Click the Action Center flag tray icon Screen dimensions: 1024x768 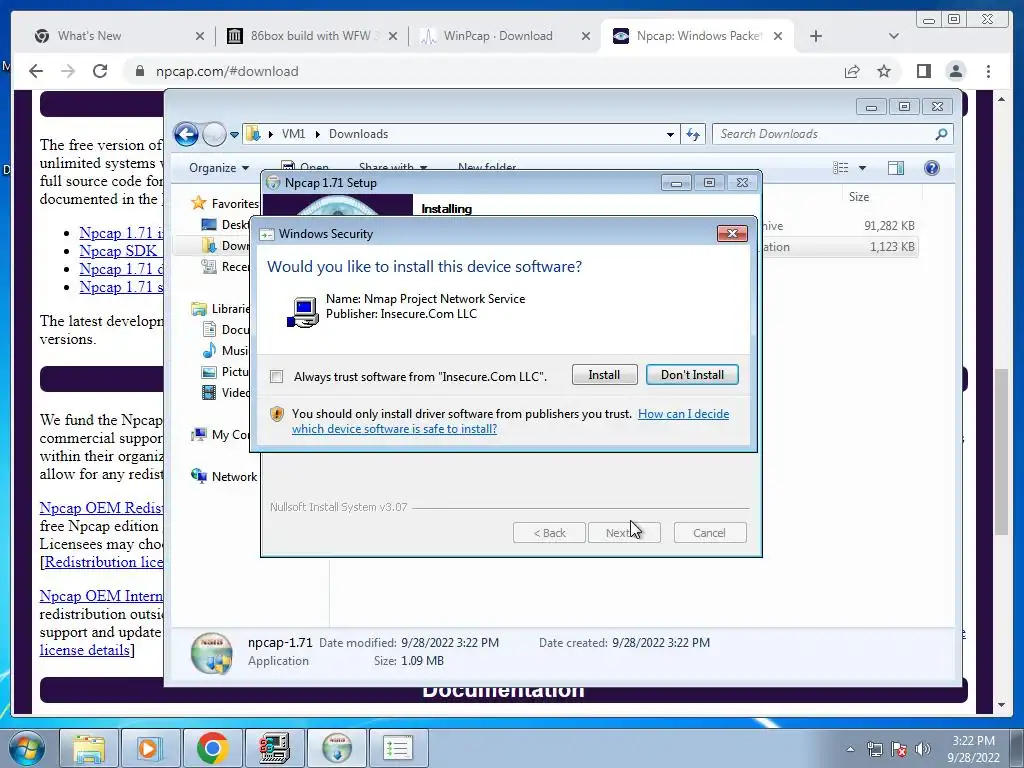tap(899, 749)
